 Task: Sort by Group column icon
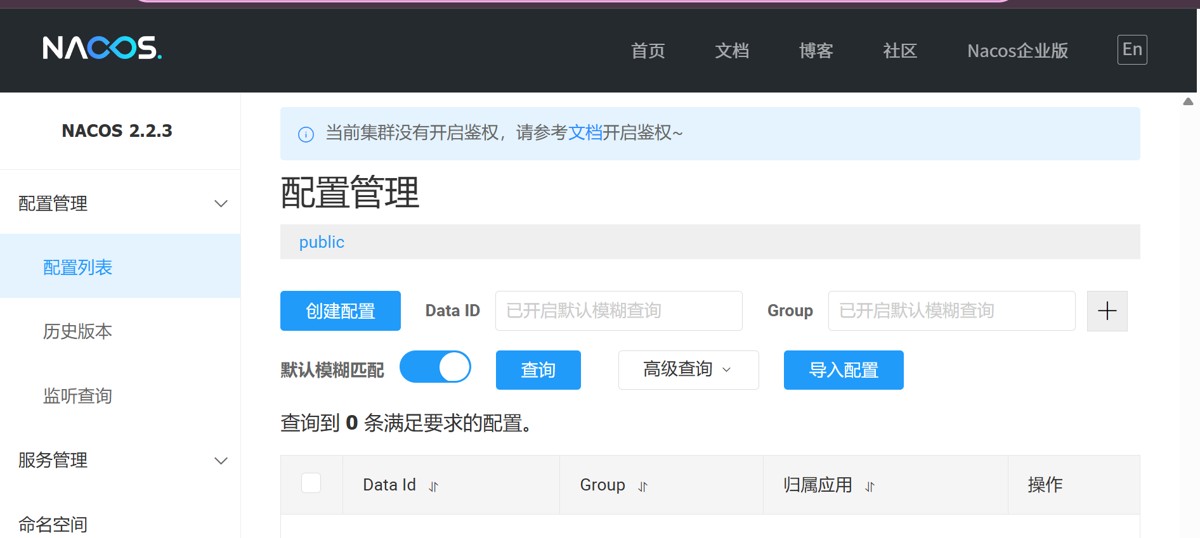pyautogui.click(x=643, y=486)
